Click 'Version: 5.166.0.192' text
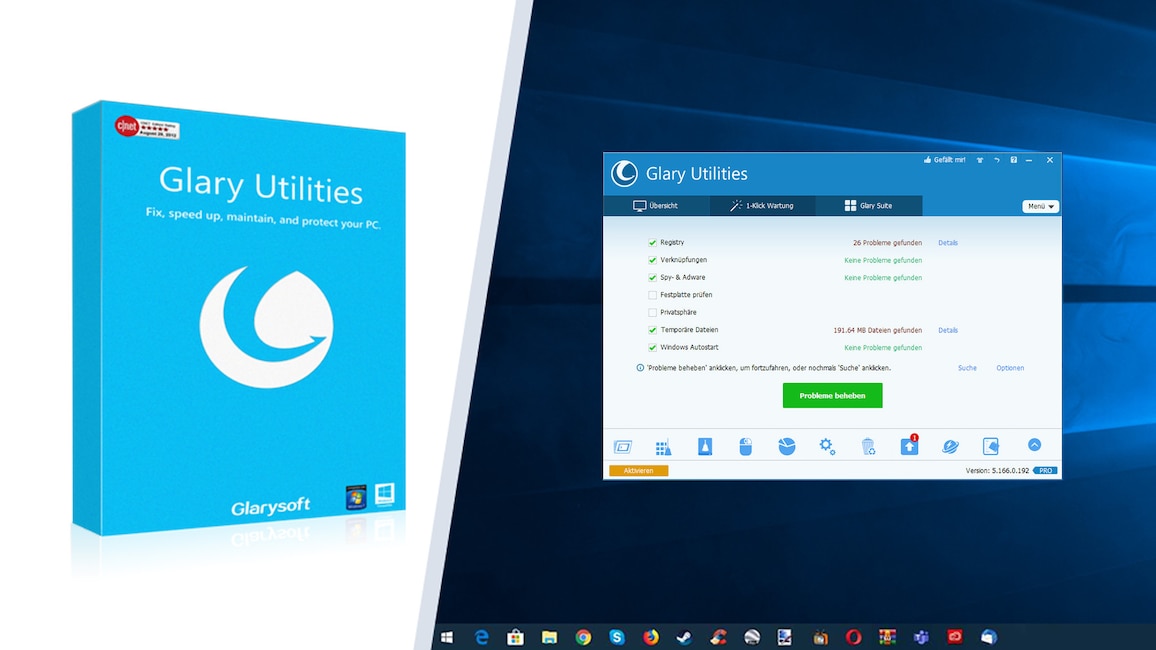 tap(997, 470)
